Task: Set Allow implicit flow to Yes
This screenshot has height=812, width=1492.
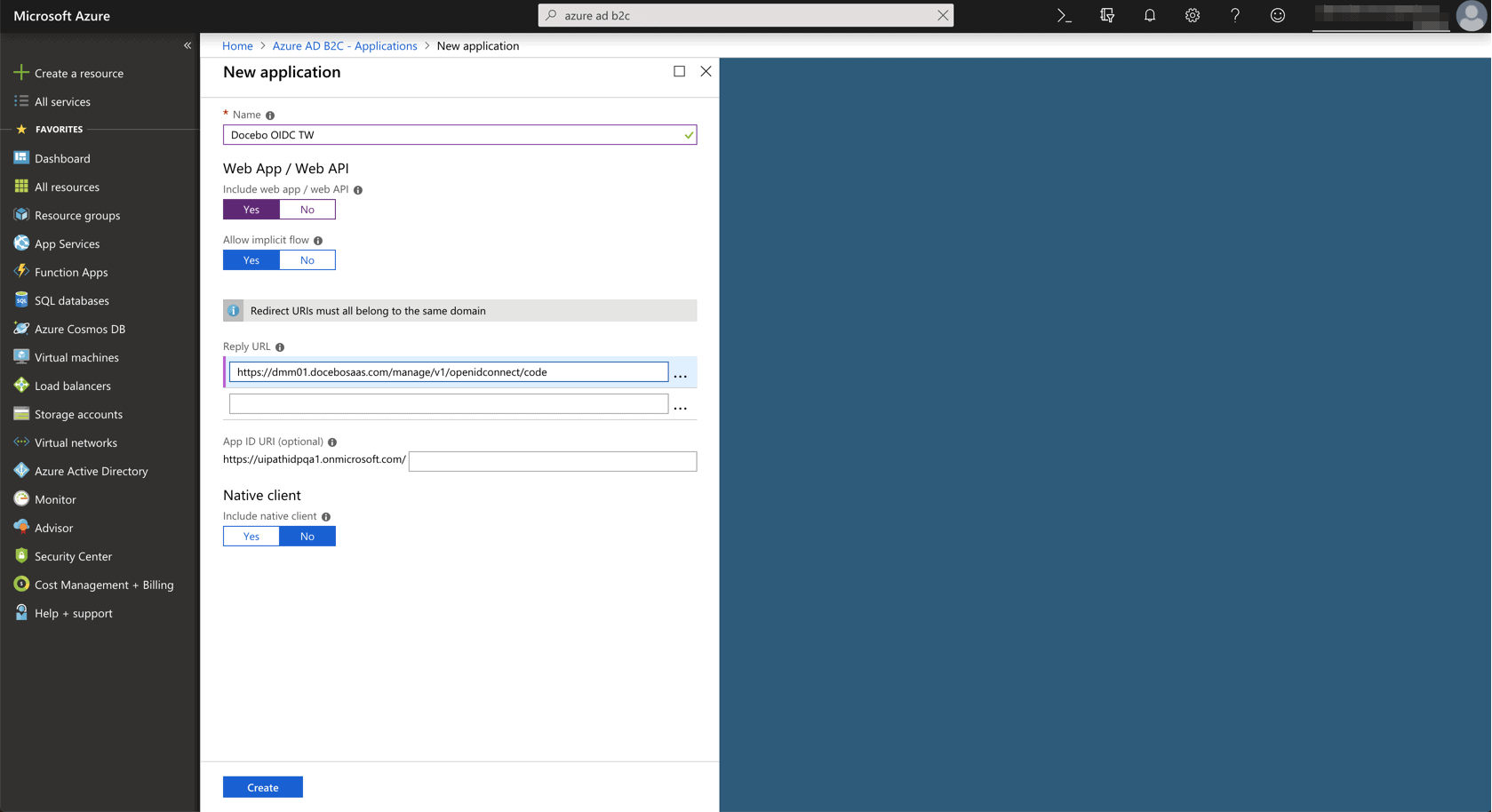Action: click(x=251, y=260)
